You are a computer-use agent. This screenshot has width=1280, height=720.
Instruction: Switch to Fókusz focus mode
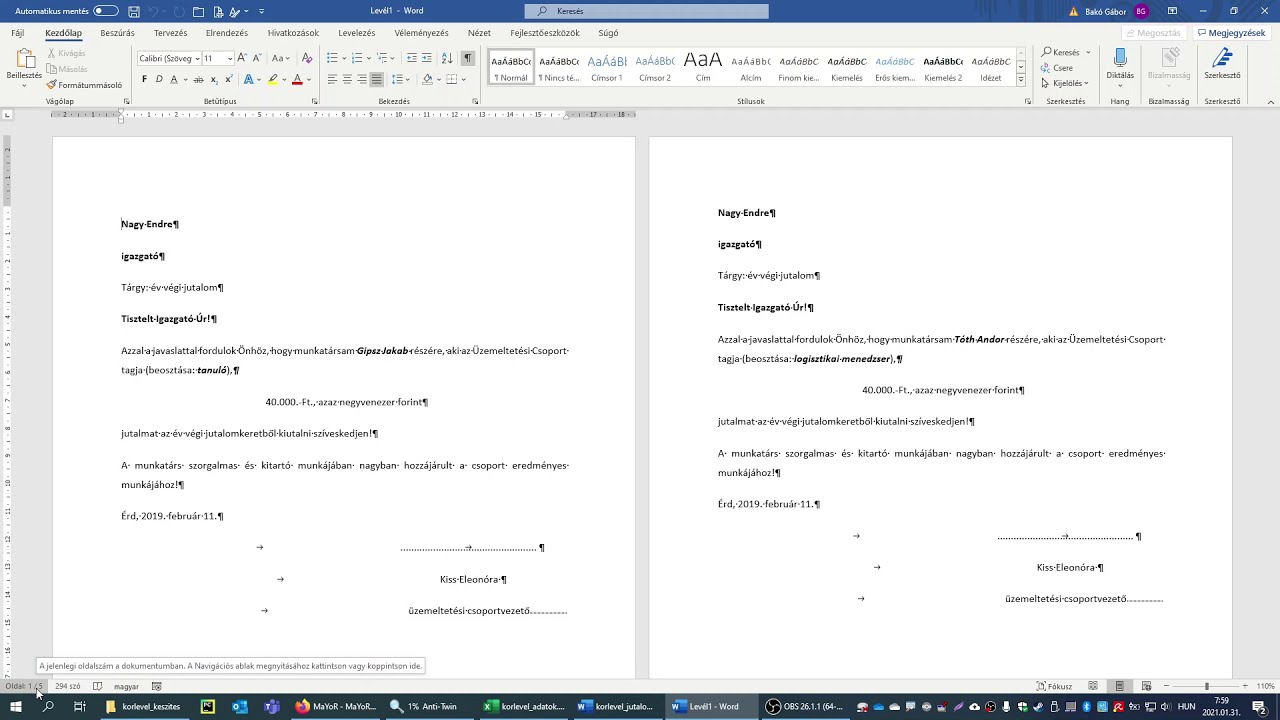(1054, 687)
